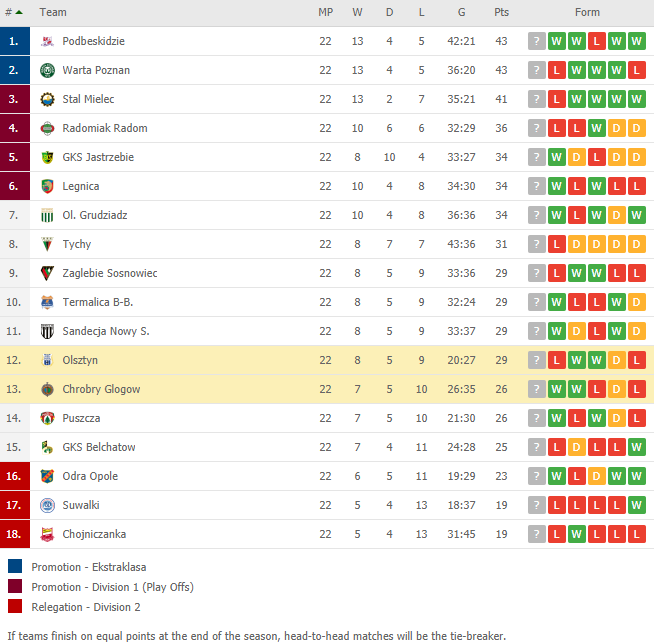Click the Warta Poznan club crest icon
Screen dimensions: 654x643
click(47, 70)
